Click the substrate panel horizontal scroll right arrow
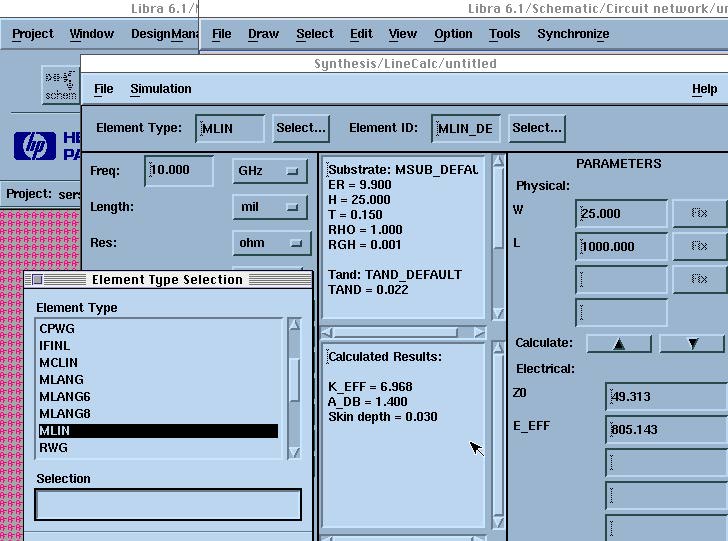 (480, 332)
